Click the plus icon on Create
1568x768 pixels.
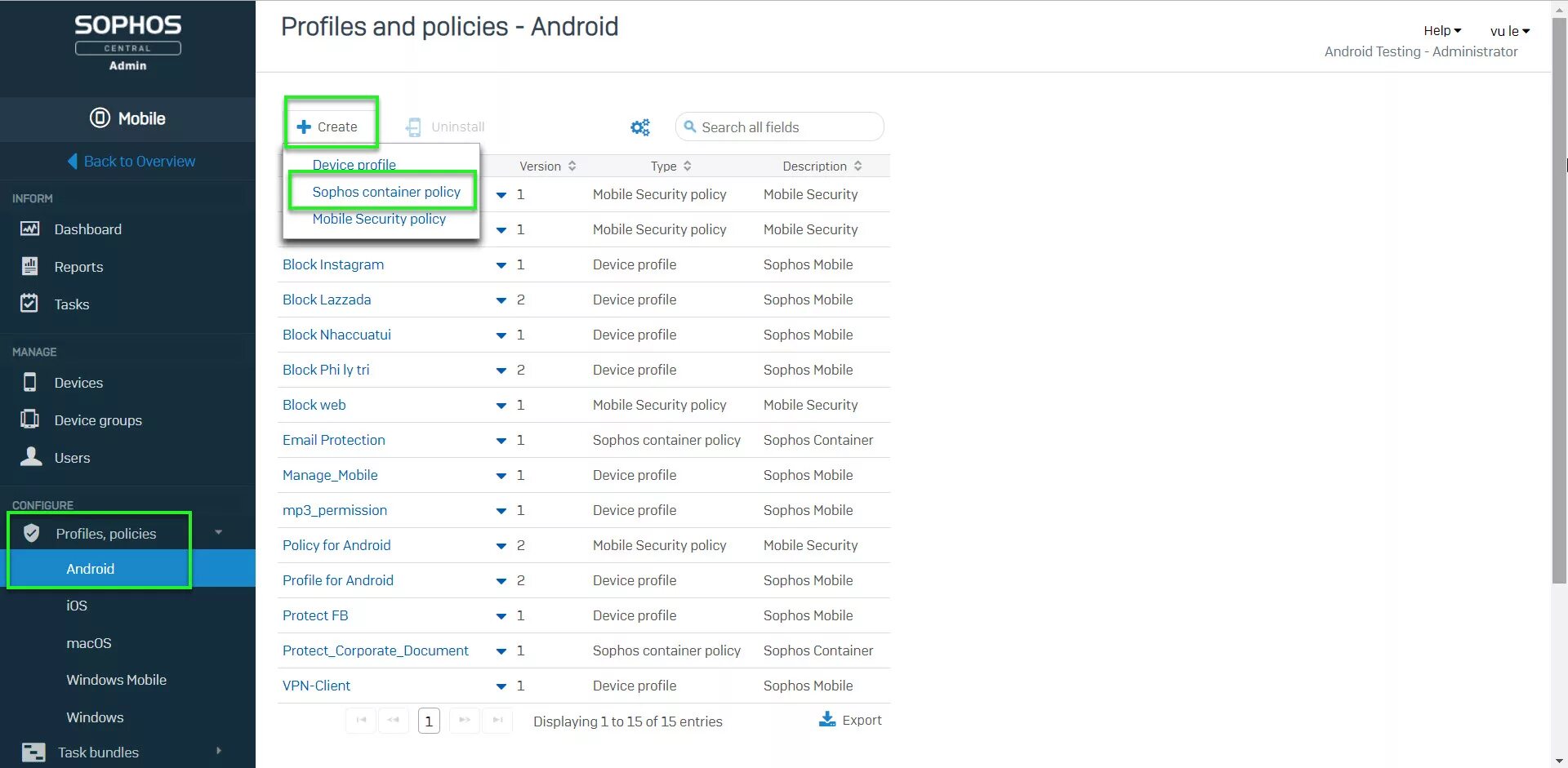coord(304,127)
